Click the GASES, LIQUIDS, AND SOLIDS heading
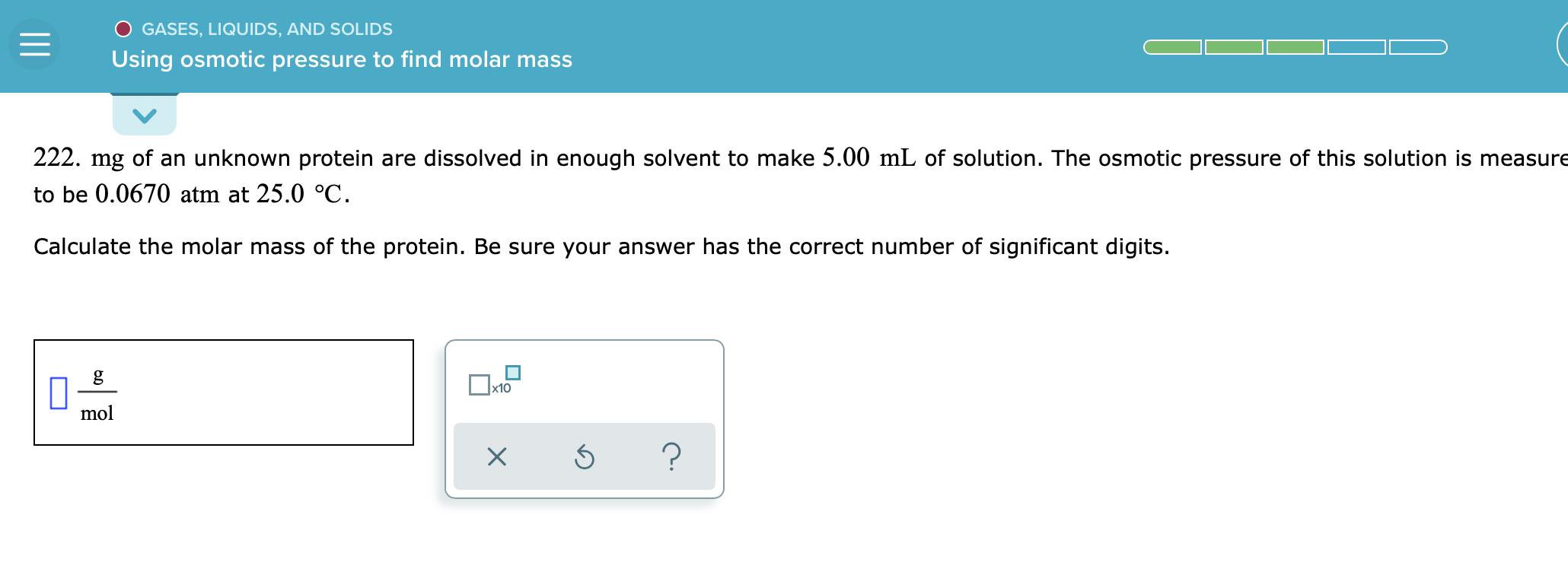This screenshot has width=1568, height=572. point(266,29)
